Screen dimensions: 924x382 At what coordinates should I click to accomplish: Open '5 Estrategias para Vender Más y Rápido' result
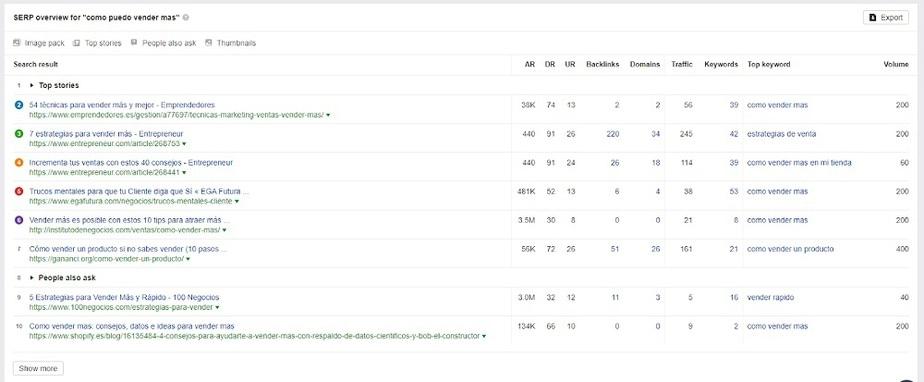pyautogui.click(x=124, y=298)
